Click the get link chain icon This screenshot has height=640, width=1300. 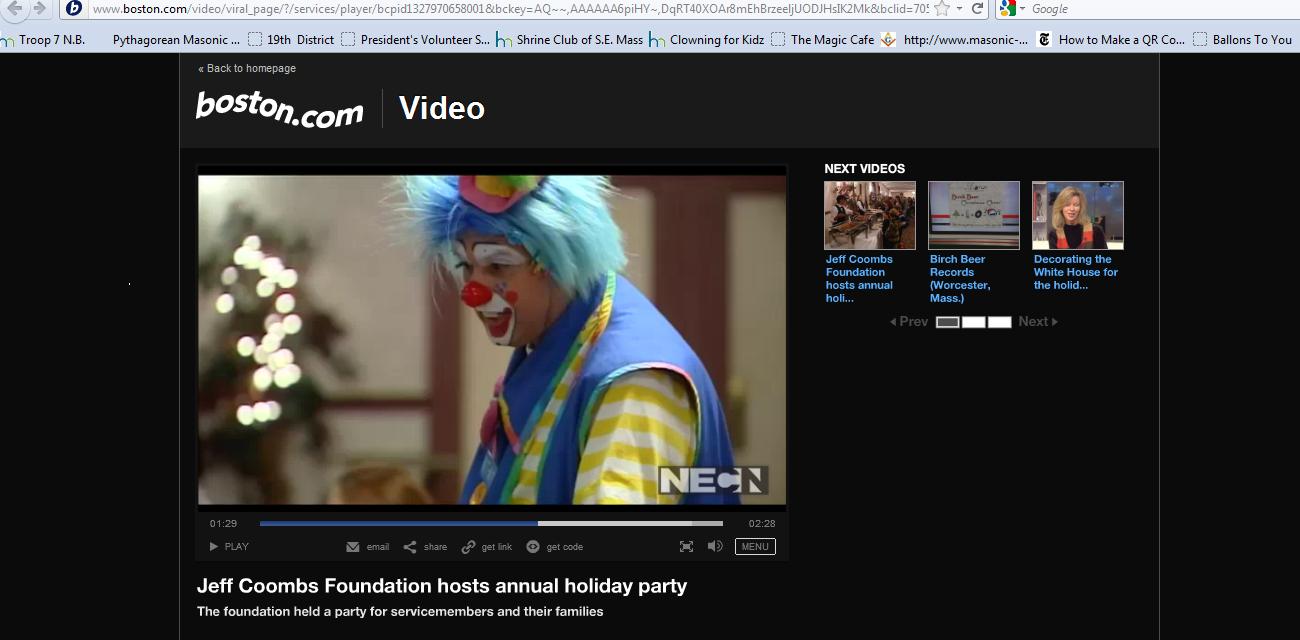click(468, 546)
